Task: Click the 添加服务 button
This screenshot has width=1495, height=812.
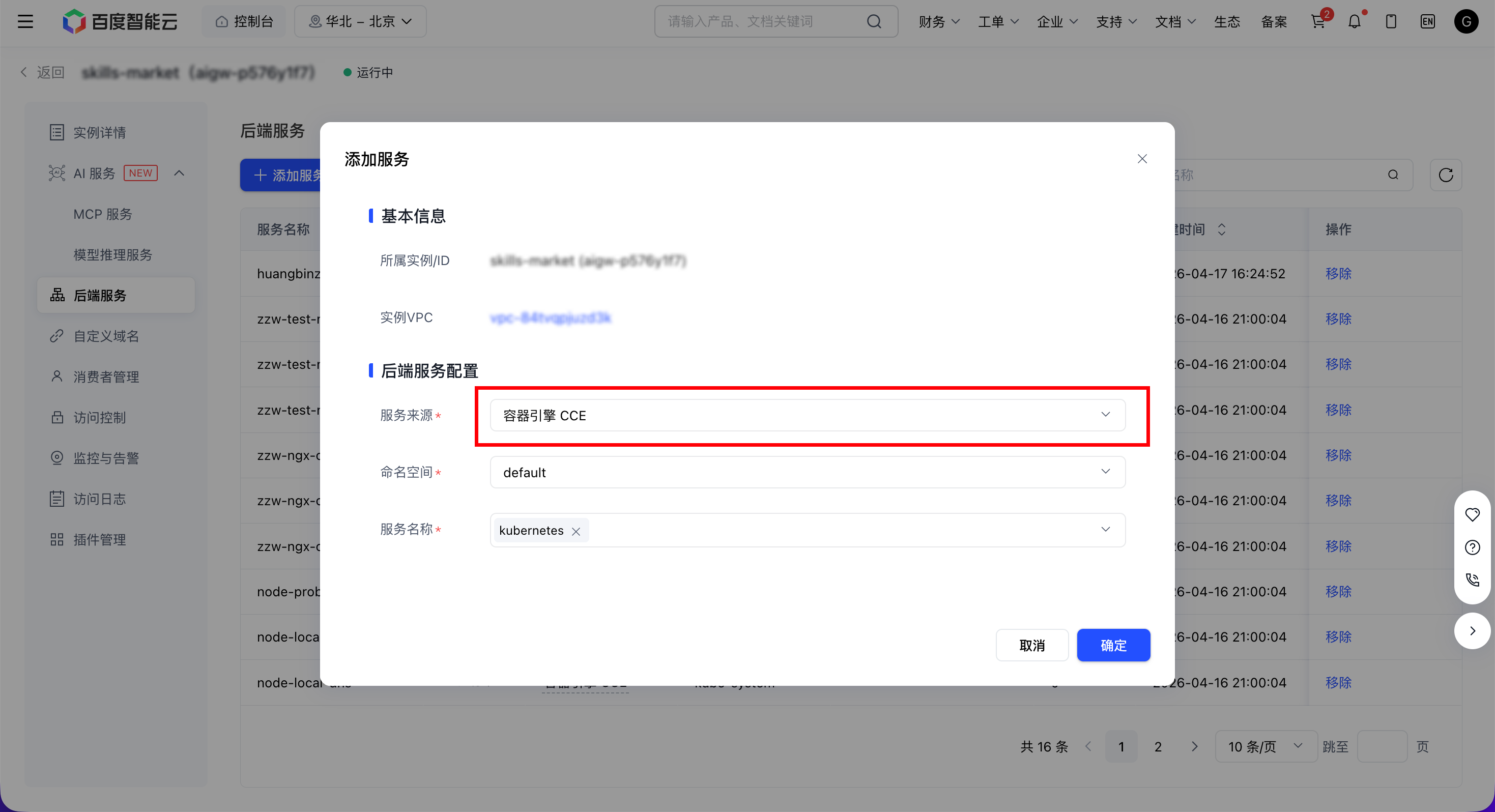Action: (x=281, y=175)
